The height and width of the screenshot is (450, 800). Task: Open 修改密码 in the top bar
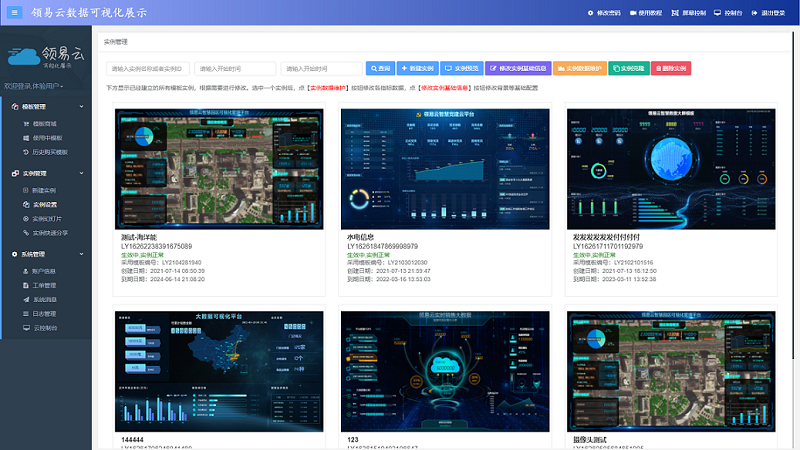click(604, 13)
